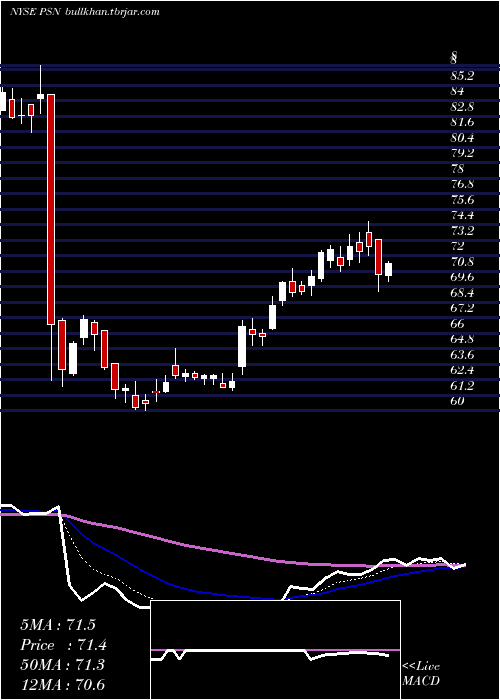This screenshot has height=700, width=500.
Task: Click the 78 price axis label
Action: pyautogui.click(x=457, y=169)
